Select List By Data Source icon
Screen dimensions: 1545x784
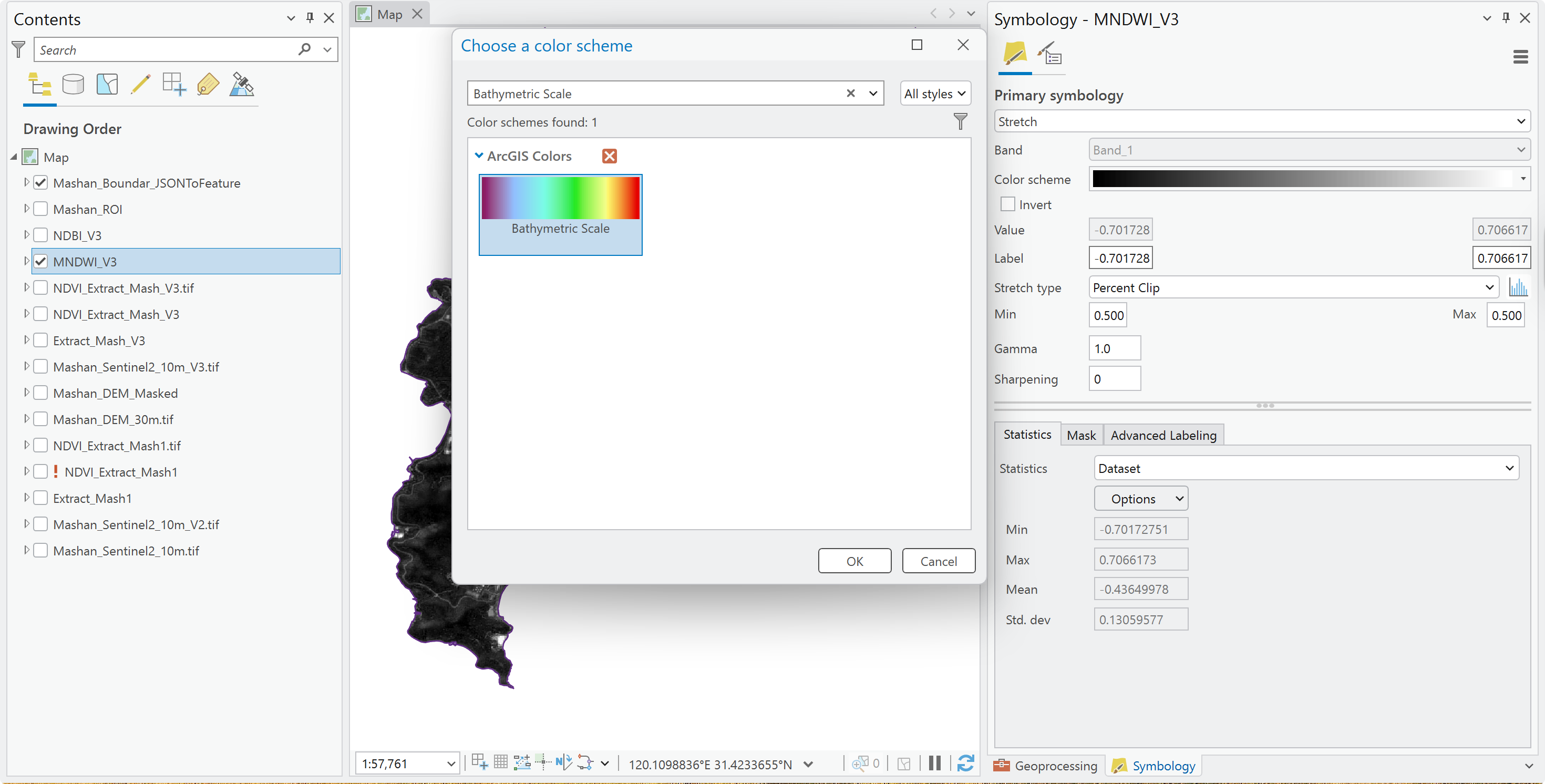[73, 84]
